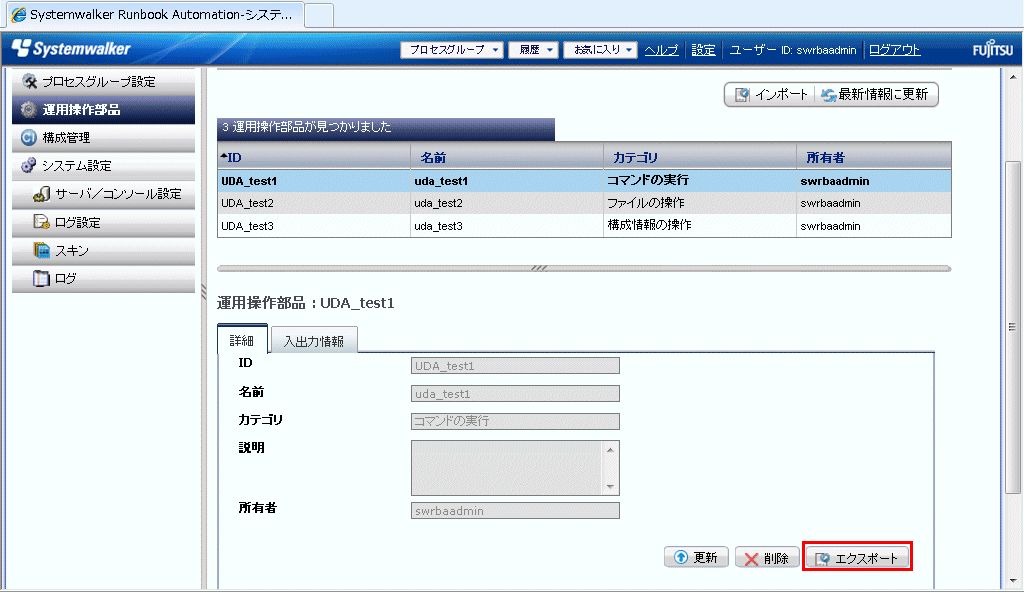Screen dimensions: 1024x592
Task: Open the 履歴 dropdown menu
Action: click(534, 50)
